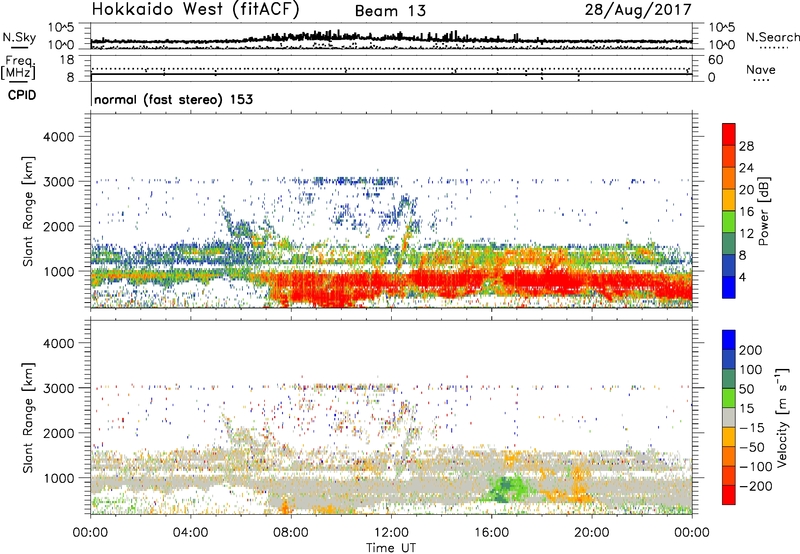
Task: Click the '-200' velocity colorbar tick
Action: tap(755, 486)
